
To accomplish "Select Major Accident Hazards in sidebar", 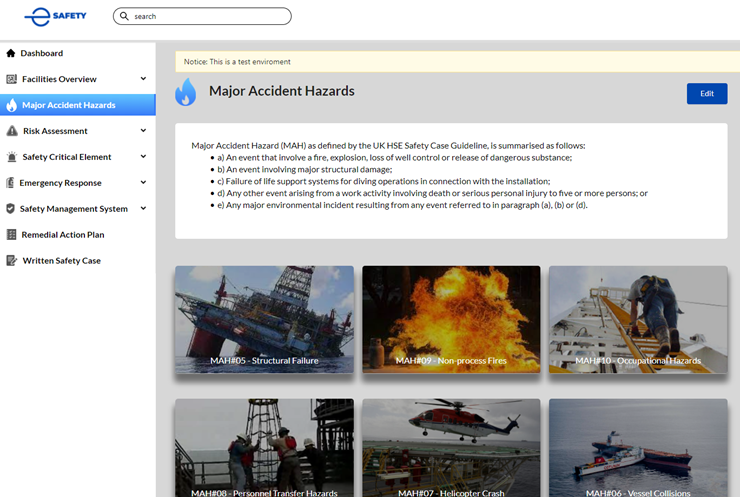I will click(x=78, y=105).
